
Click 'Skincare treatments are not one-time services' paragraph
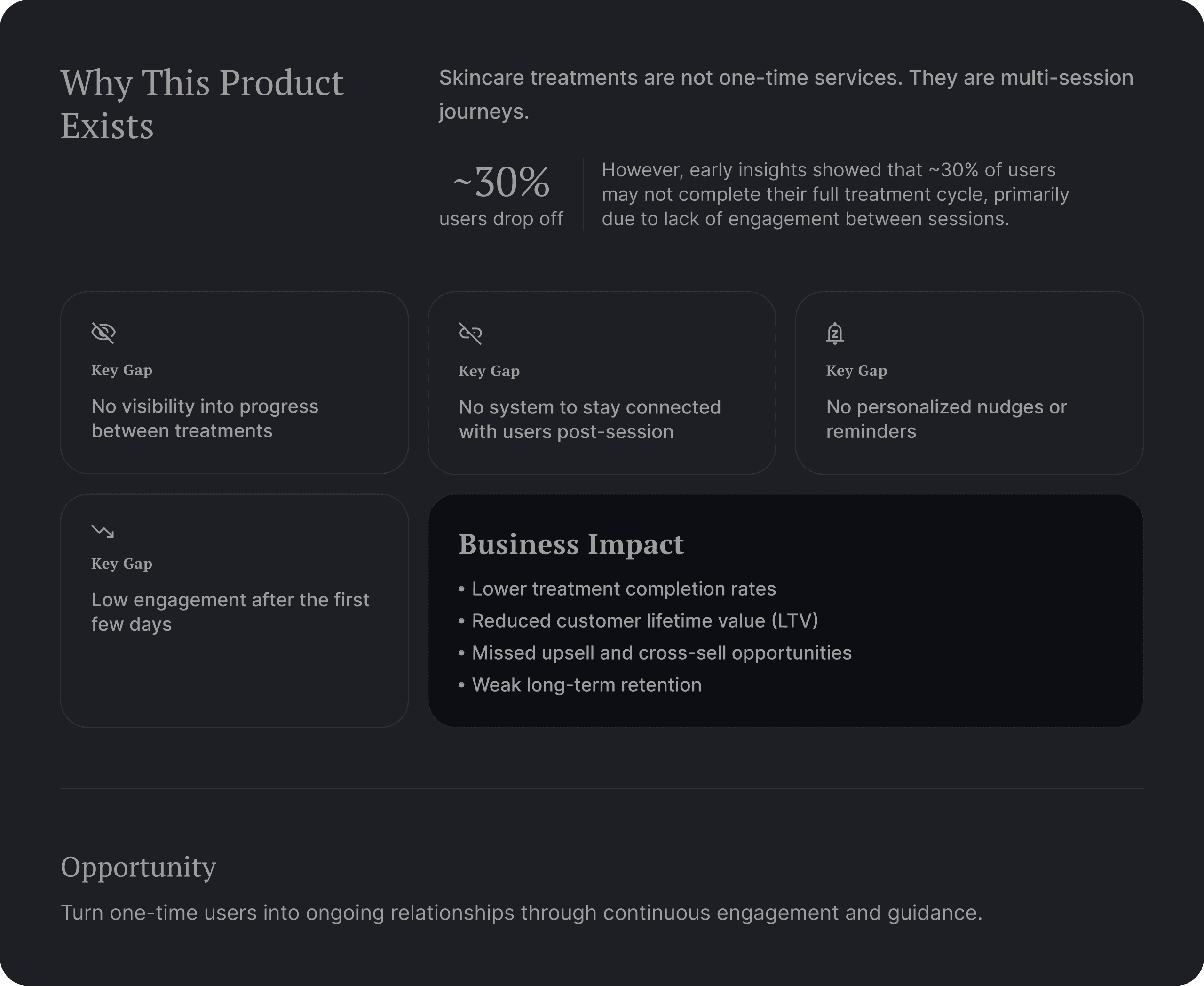click(785, 94)
